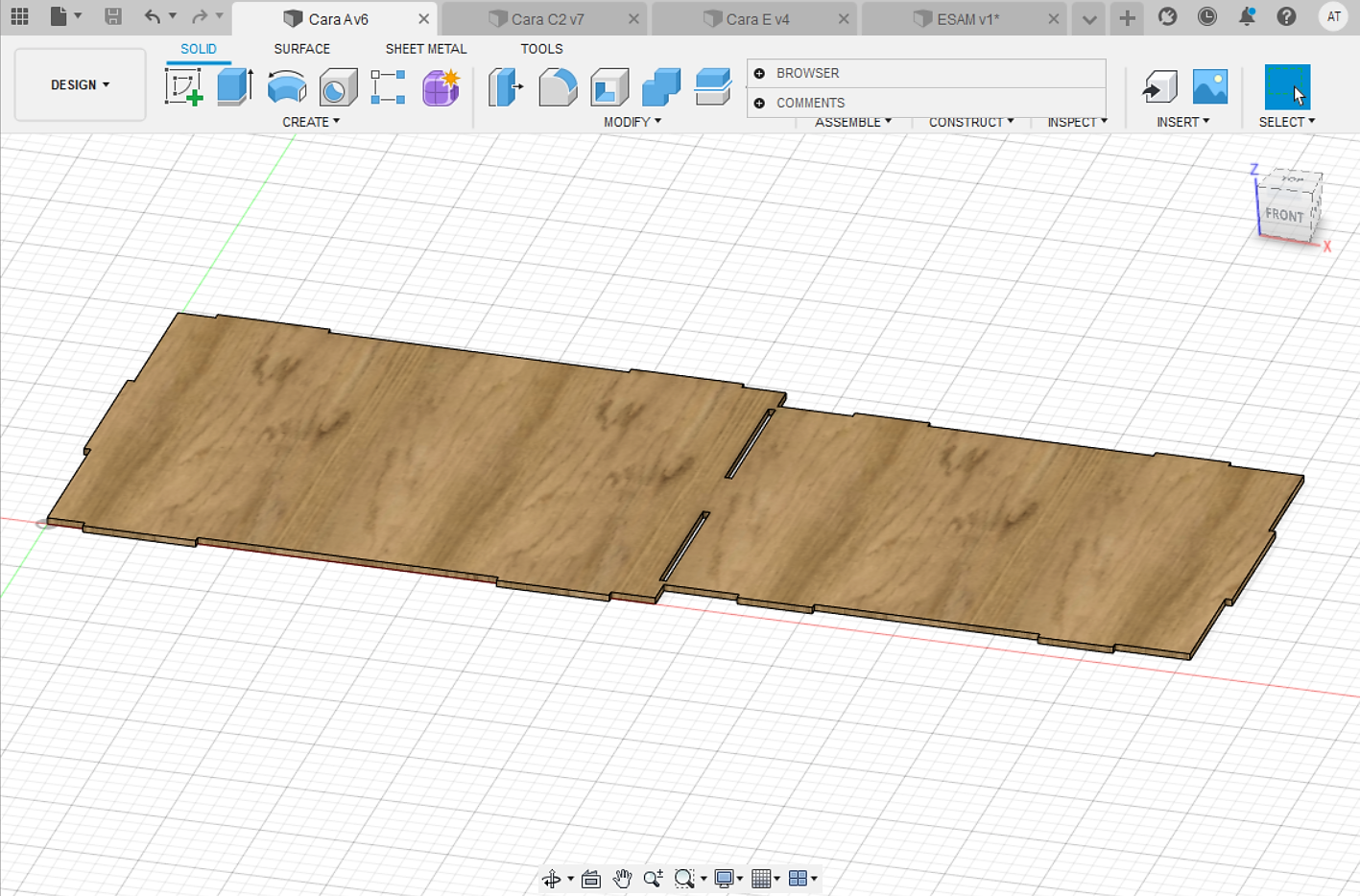Screen dimensions: 1360x896
Task: Open the AT user profile menu
Action: point(1333,16)
